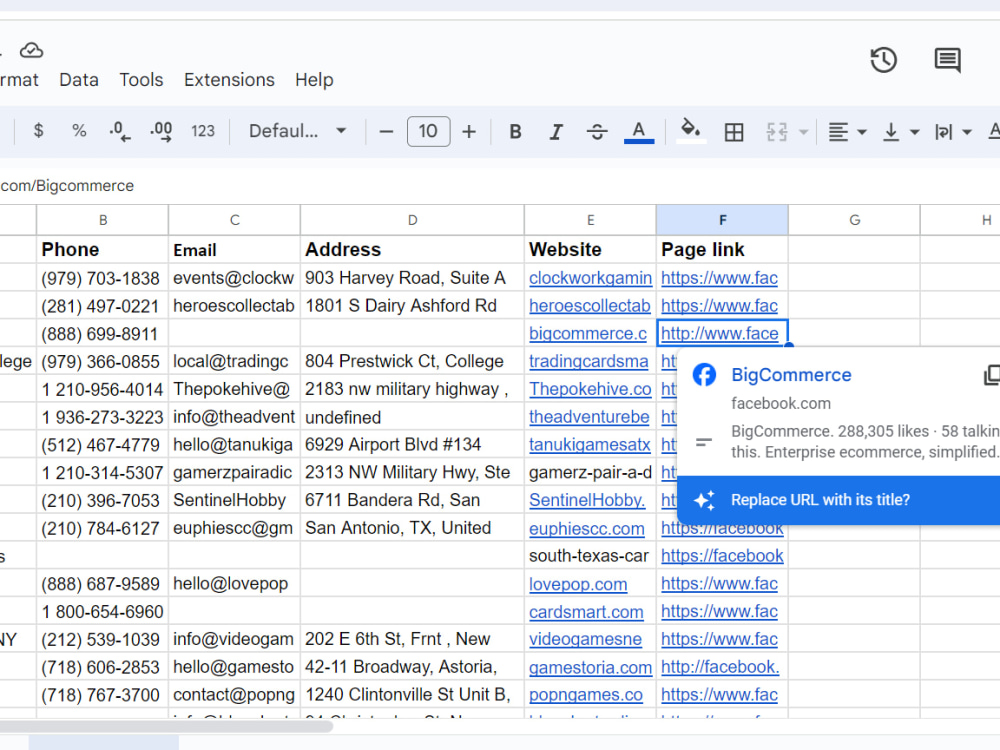
Task: Select the http://www.face link cell
Action: pyautogui.click(x=723, y=334)
